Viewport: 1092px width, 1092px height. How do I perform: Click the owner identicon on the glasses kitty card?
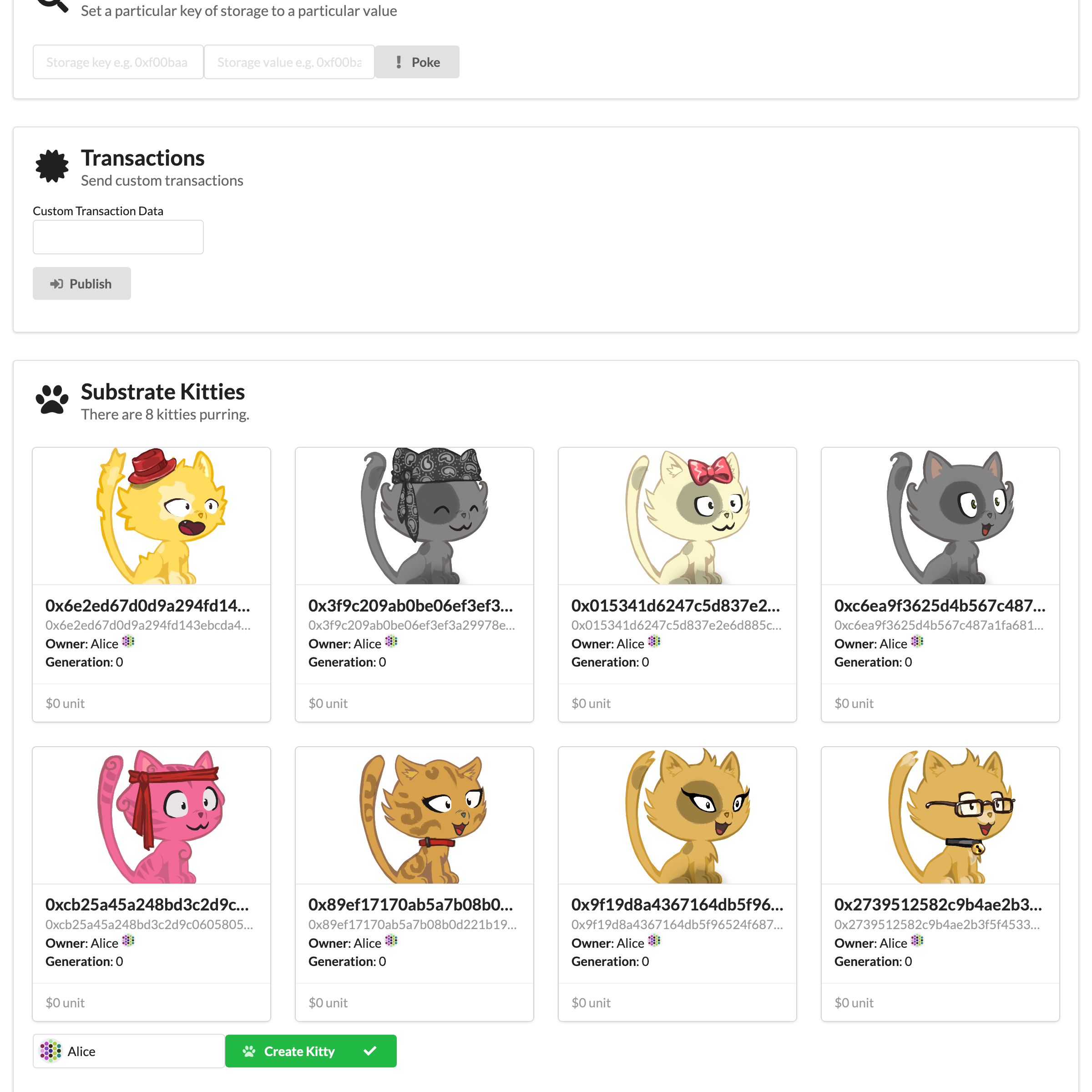pyautogui.click(x=917, y=940)
